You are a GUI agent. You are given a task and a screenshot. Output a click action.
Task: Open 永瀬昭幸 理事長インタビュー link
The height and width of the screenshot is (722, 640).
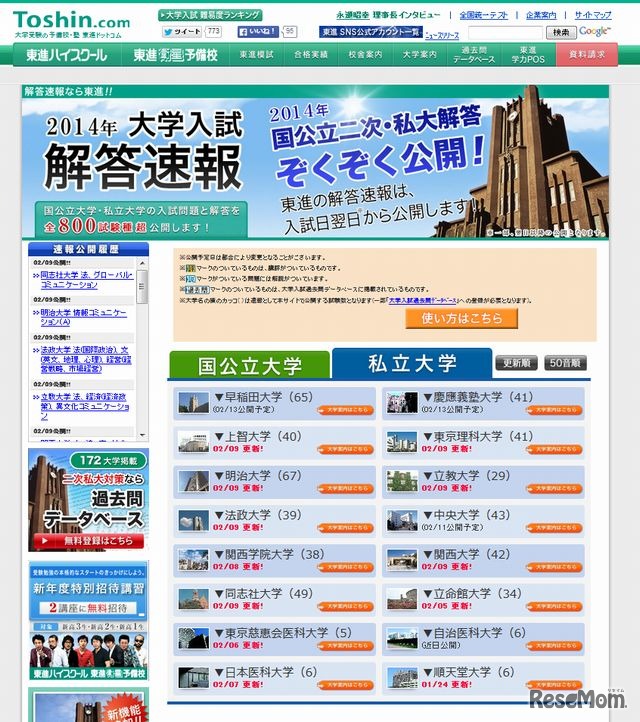point(388,15)
